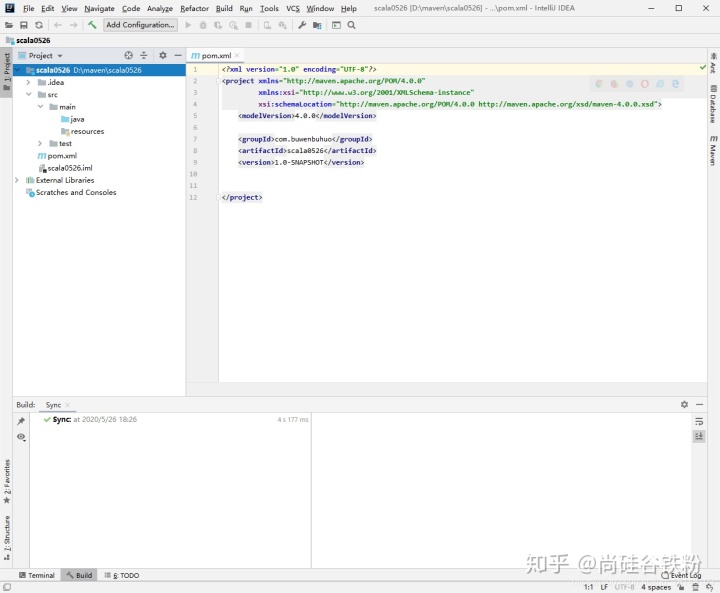
Task: Click the Run with Coverage icon
Action: pos(218,25)
